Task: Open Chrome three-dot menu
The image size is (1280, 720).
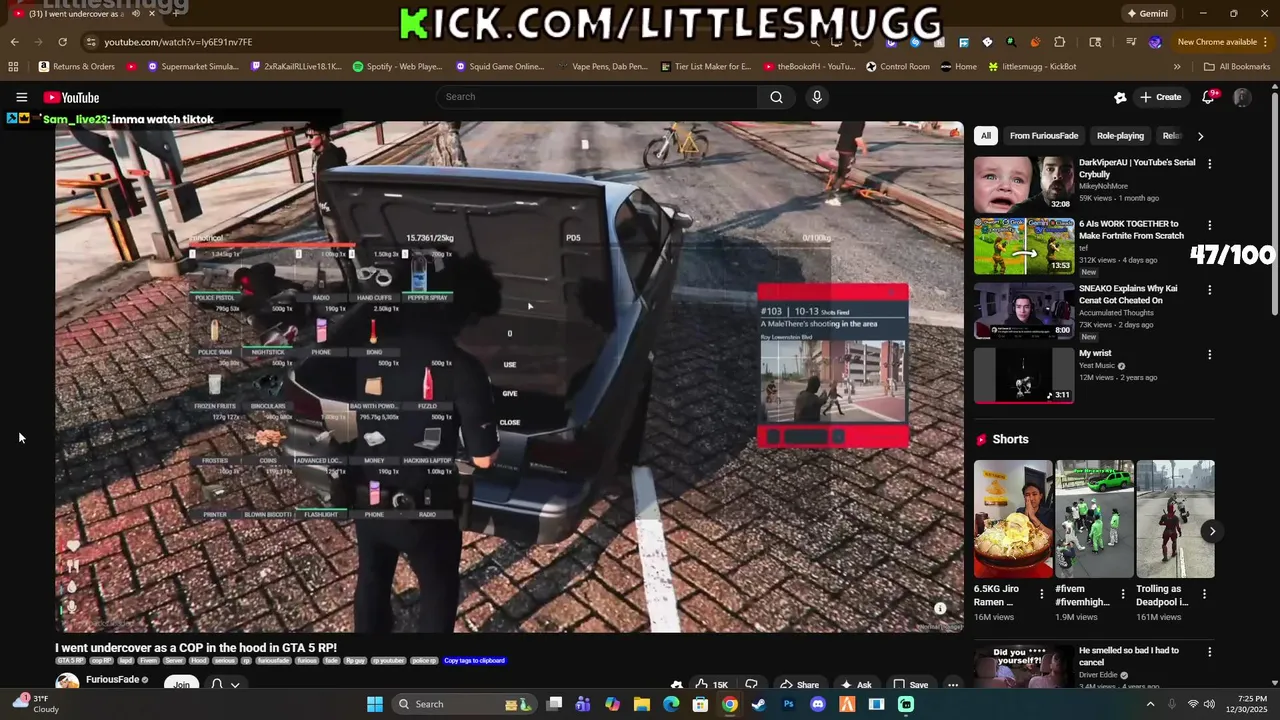Action: point(1266,42)
